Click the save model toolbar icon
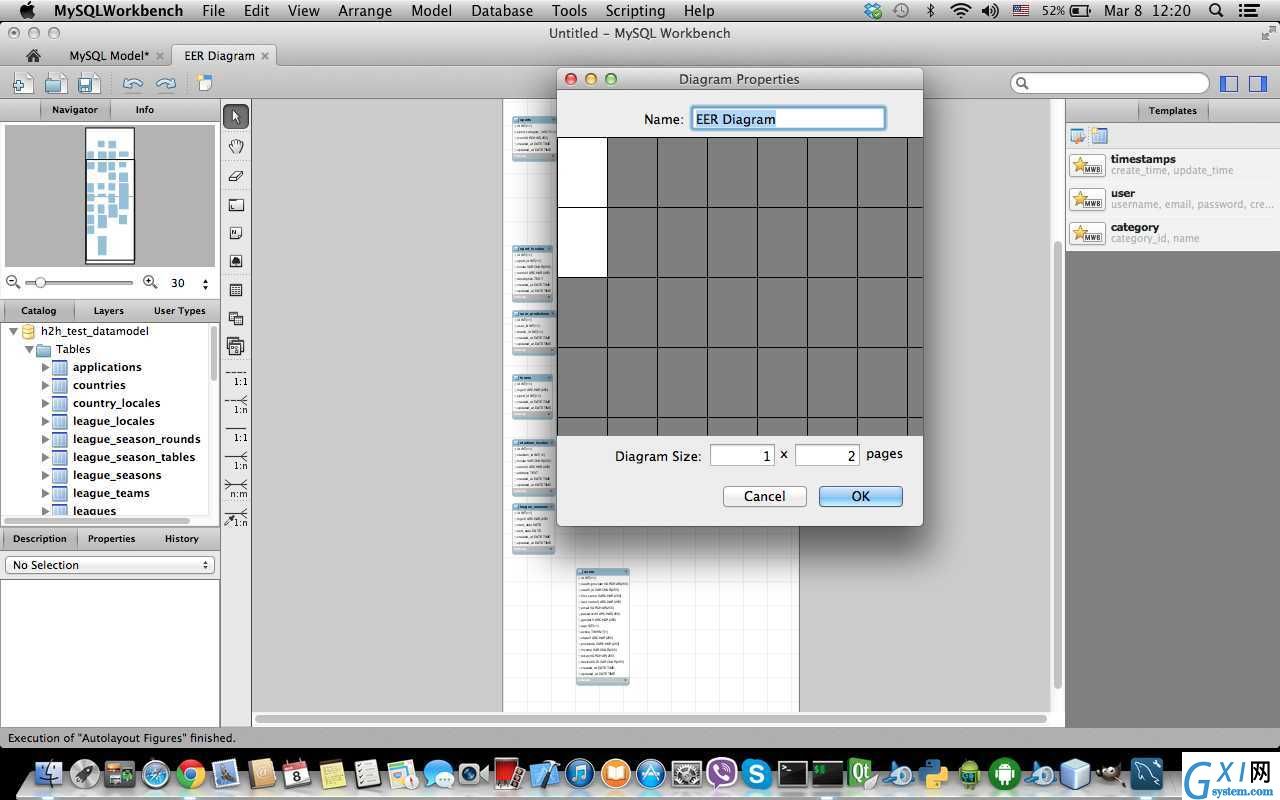 [x=88, y=84]
